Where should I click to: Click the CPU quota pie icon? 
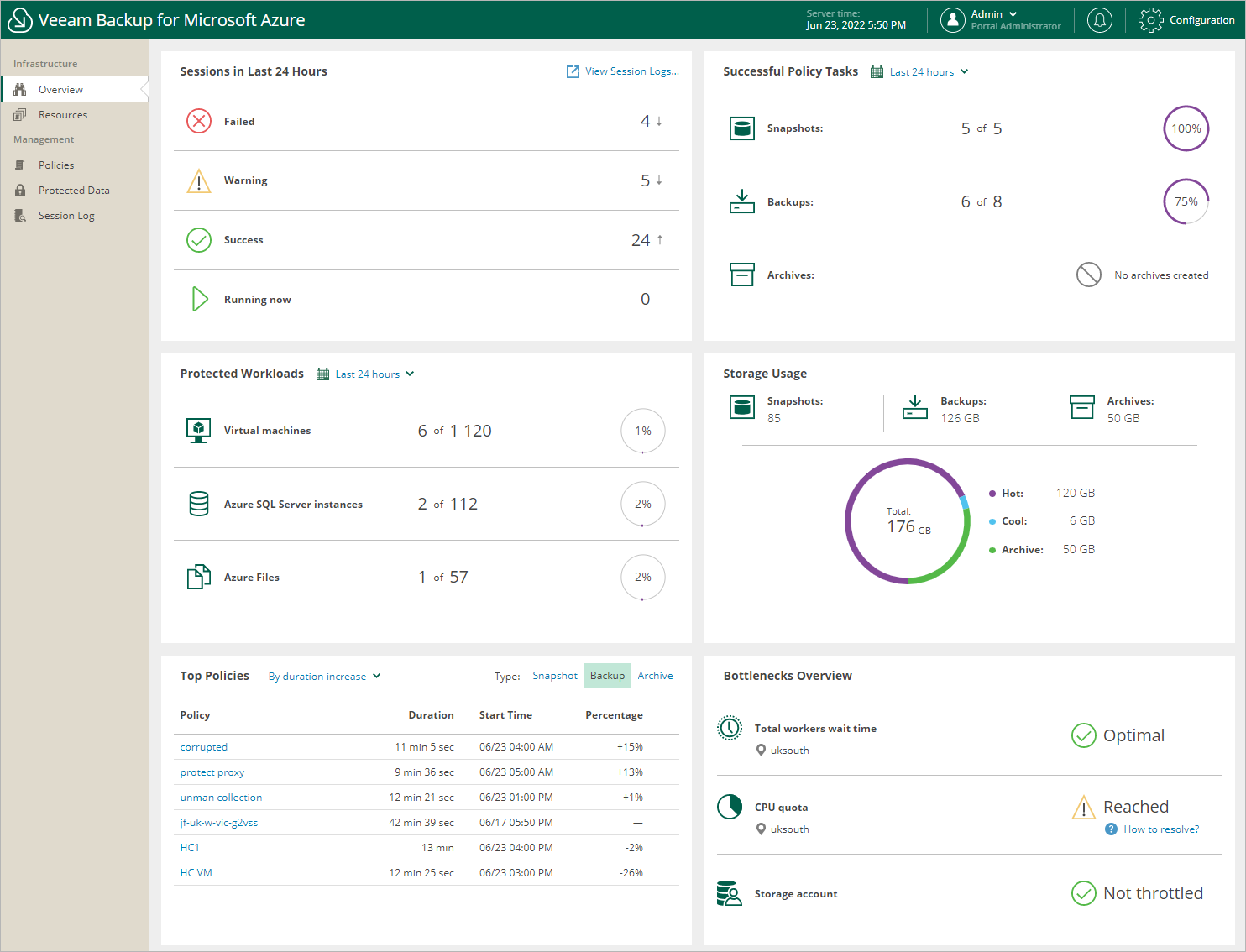[x=730, y=807]
